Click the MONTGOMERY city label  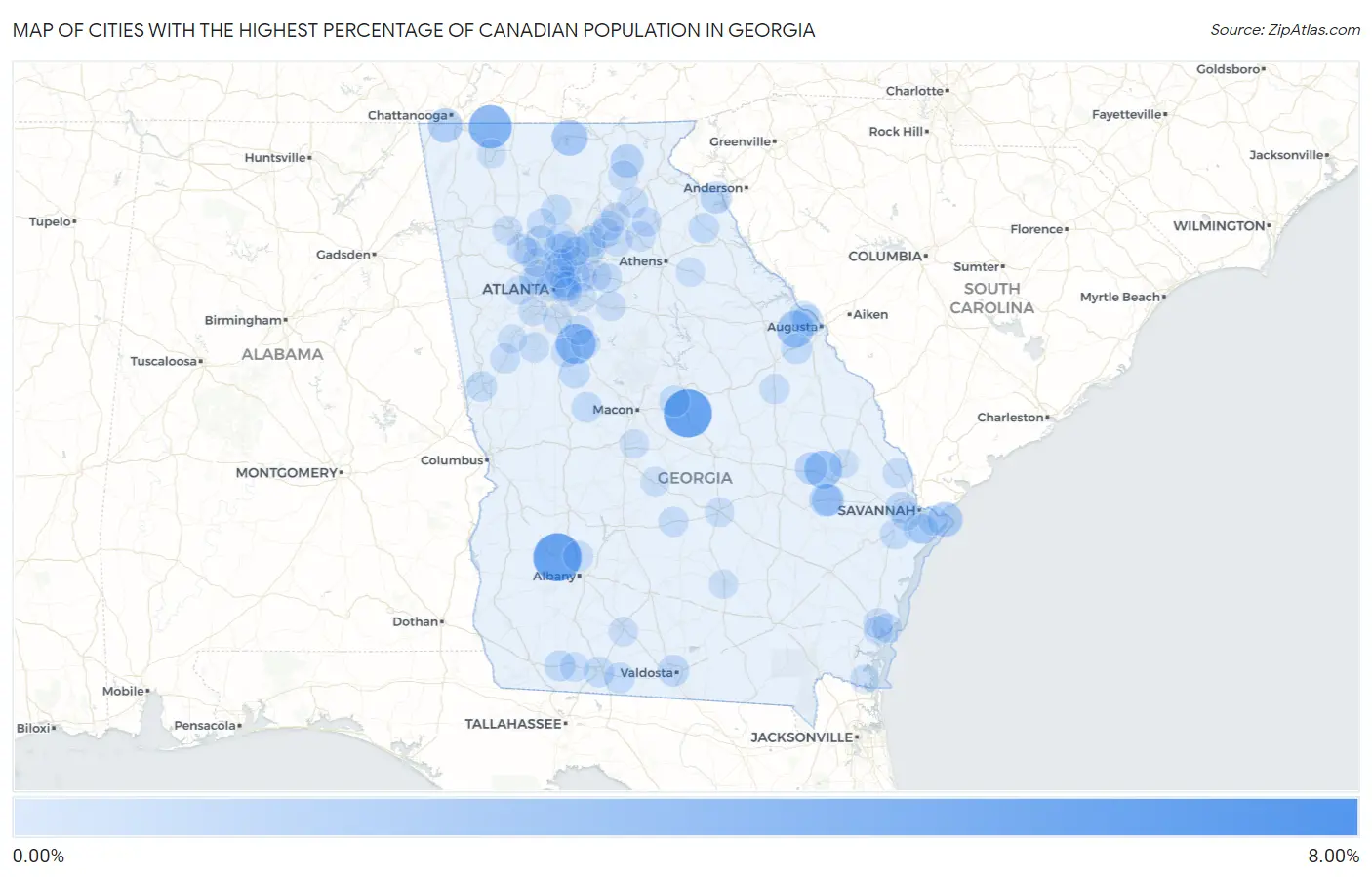[x=287, y=473]
